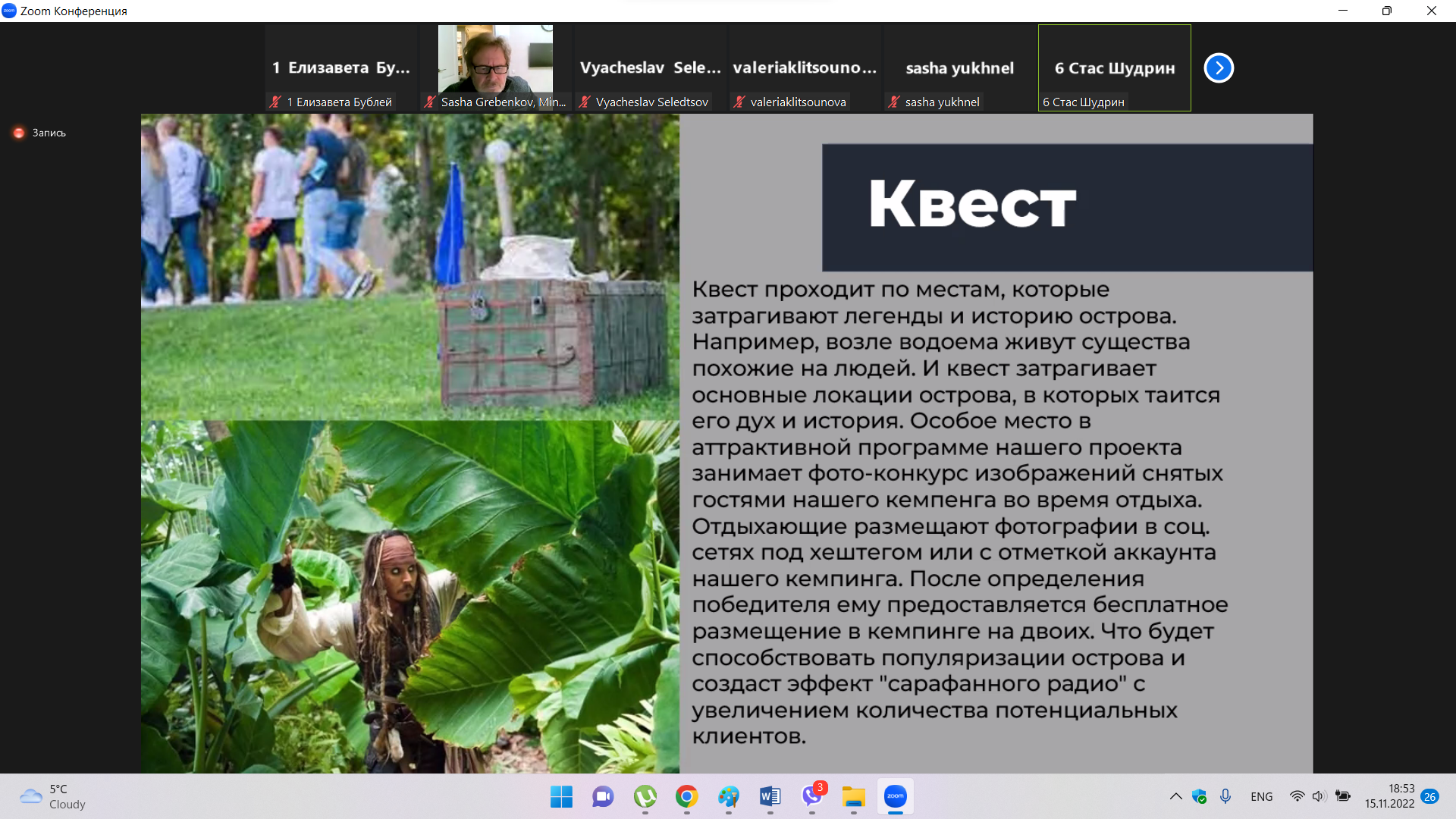This screenshot has width=1456, height=819.
Task: Click the muted mic icon of Sasha Grebenkov
Action: point(430,102)
